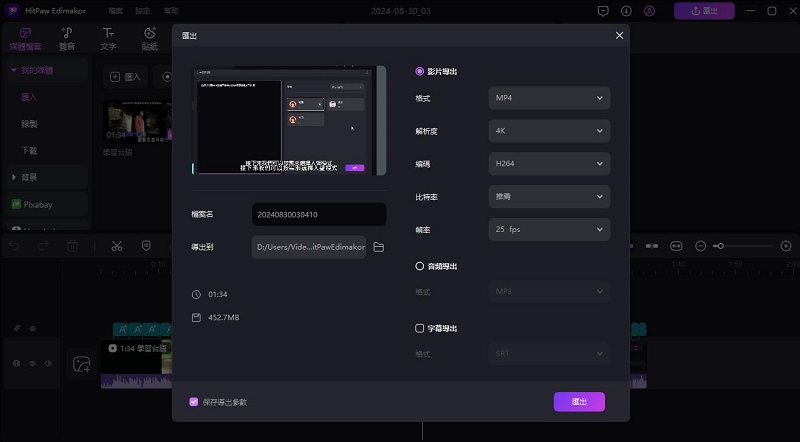800x442 pixels.
Task: Click the 導出到 export path field
Action: click(309, 247)
